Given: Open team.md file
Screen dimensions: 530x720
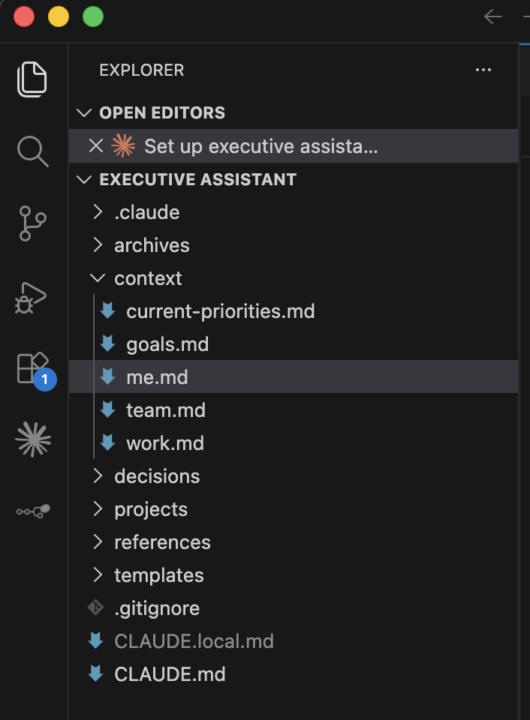Looking at the screenshot, I should click(293, 410).
